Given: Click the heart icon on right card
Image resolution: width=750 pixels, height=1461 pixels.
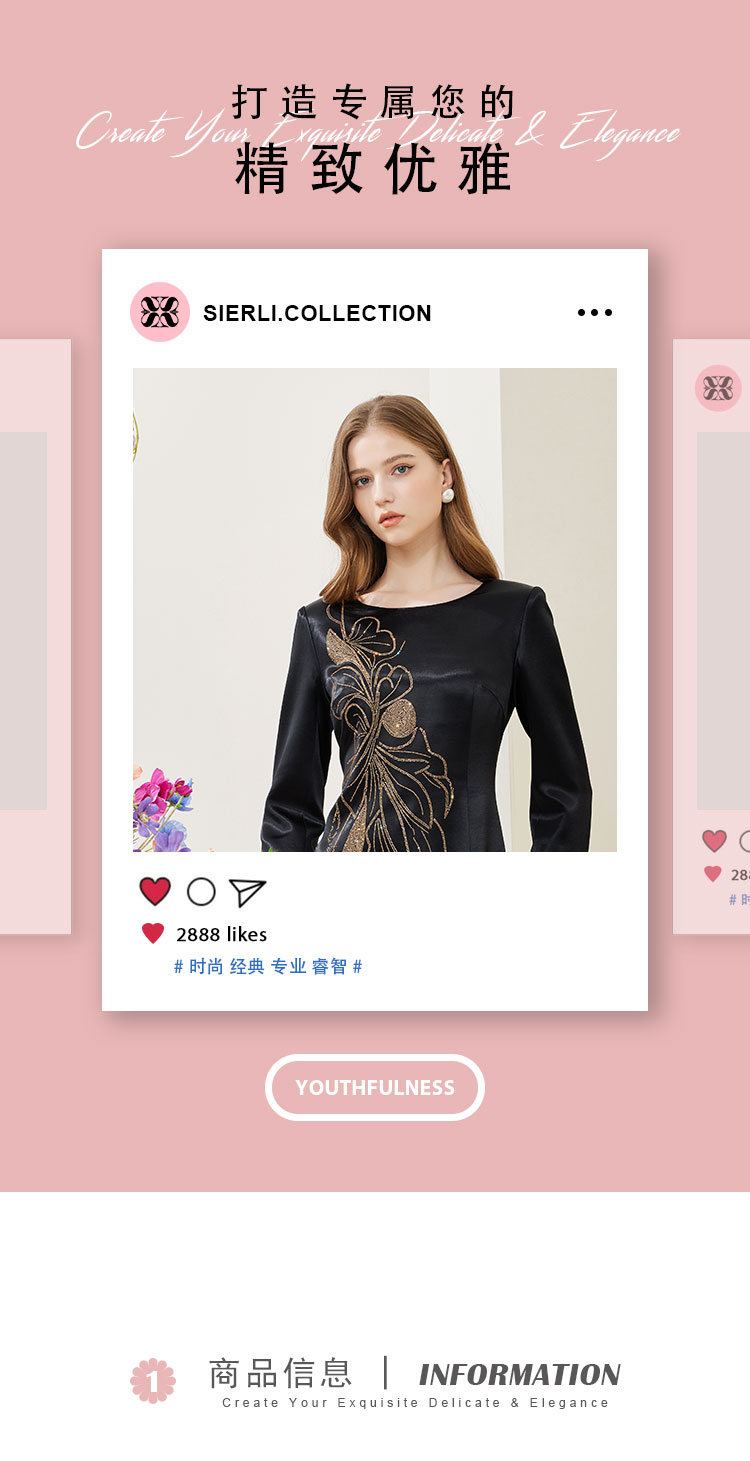Looking at the screenshot, I should 714,841.
